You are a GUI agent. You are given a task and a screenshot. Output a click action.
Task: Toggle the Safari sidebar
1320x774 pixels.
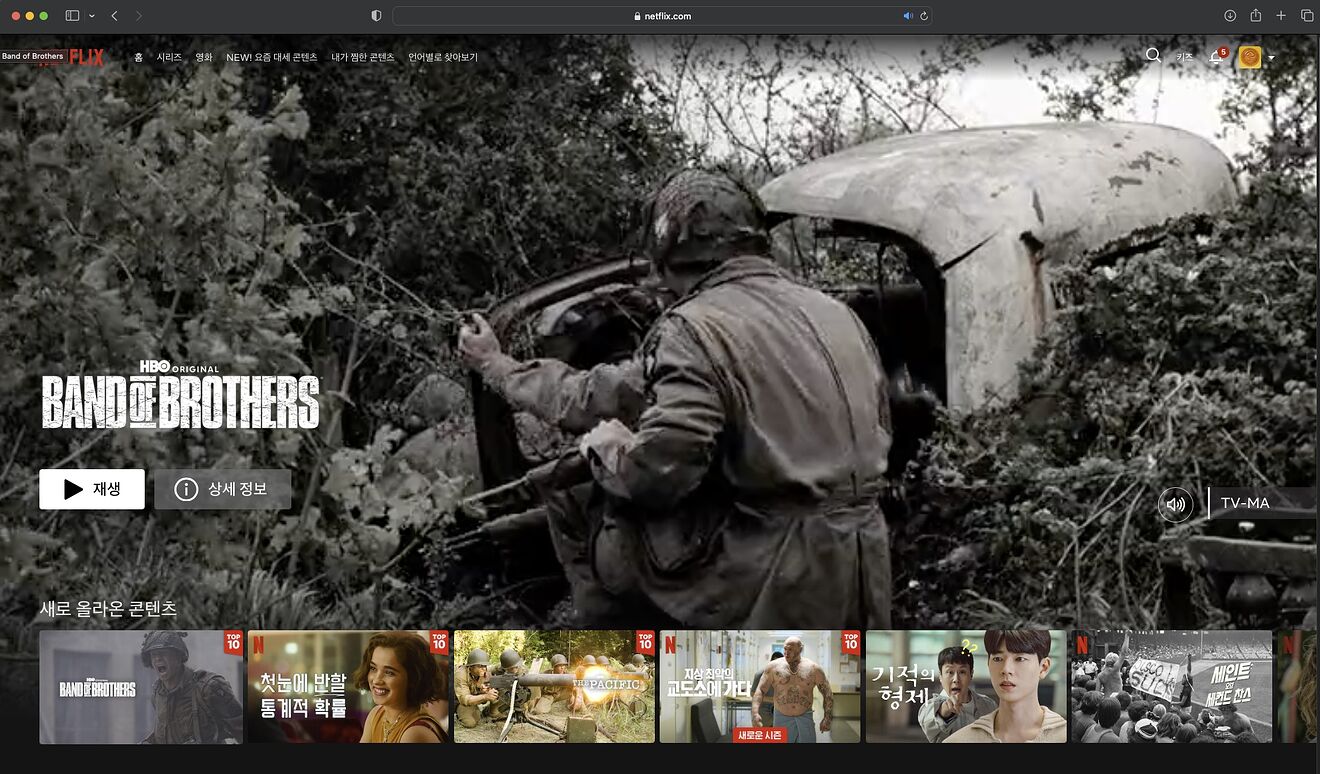tap(72, 16)
